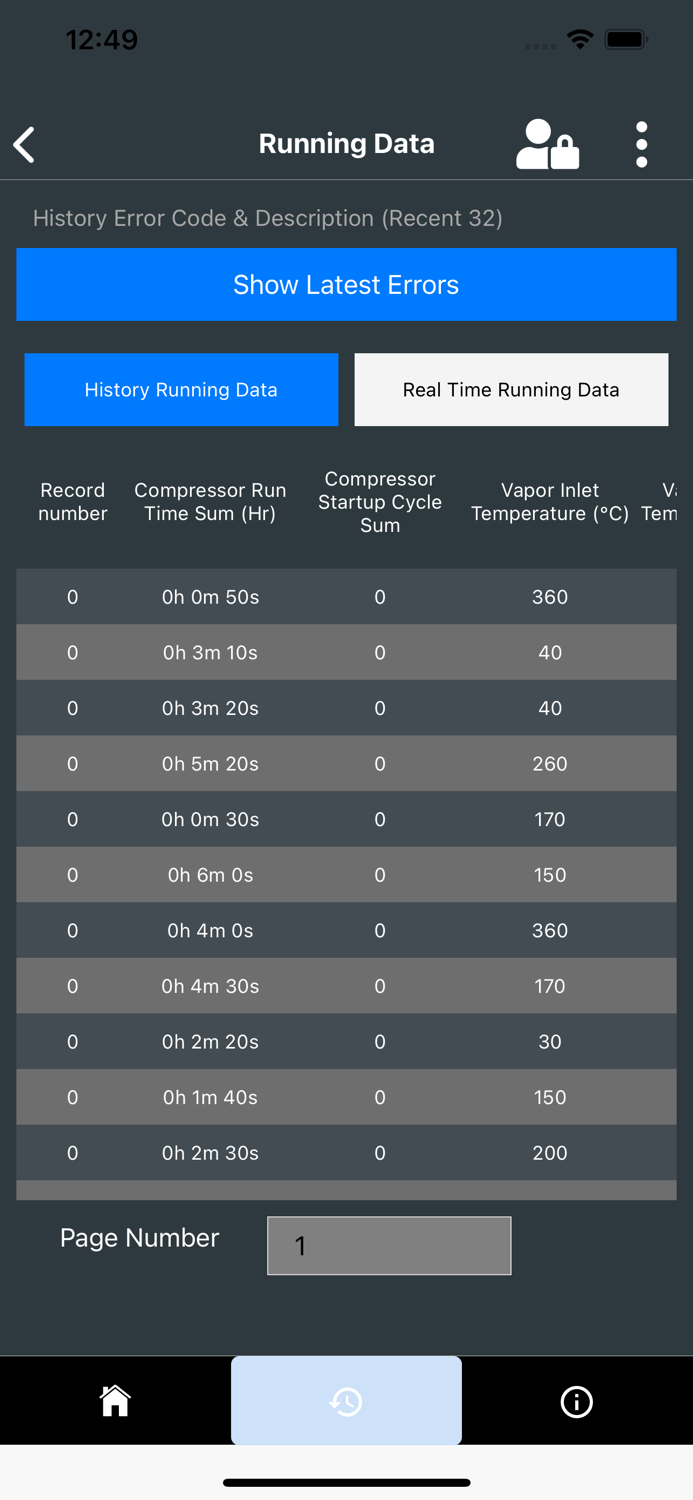Select Compressor Run Time Sum column header
This screenshot has height=1500, width=693.
pos(210,502)
